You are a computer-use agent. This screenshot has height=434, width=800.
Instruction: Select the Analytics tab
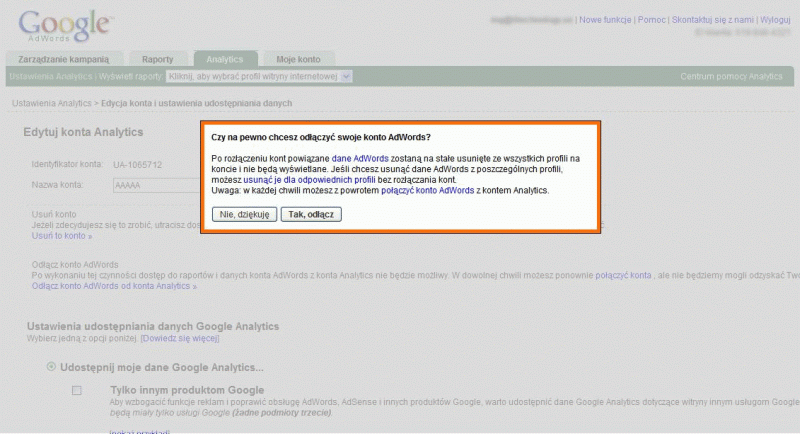coord(225,59)
